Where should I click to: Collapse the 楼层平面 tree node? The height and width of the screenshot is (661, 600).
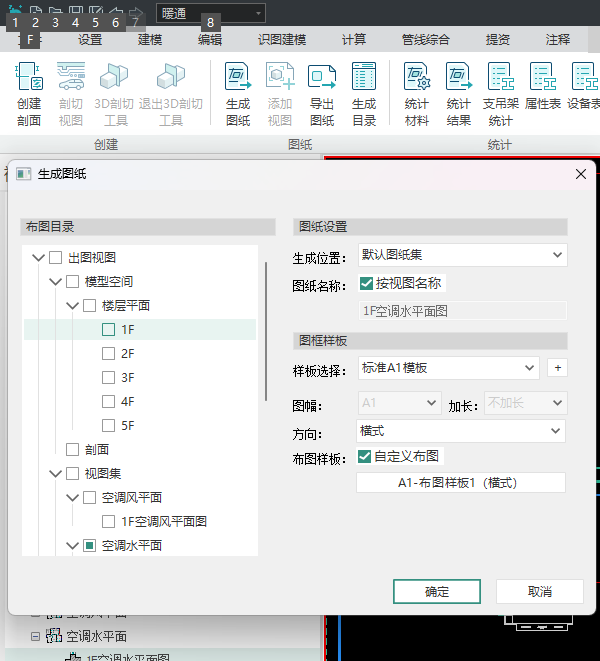pyautogui.click(x=73, y=305)
